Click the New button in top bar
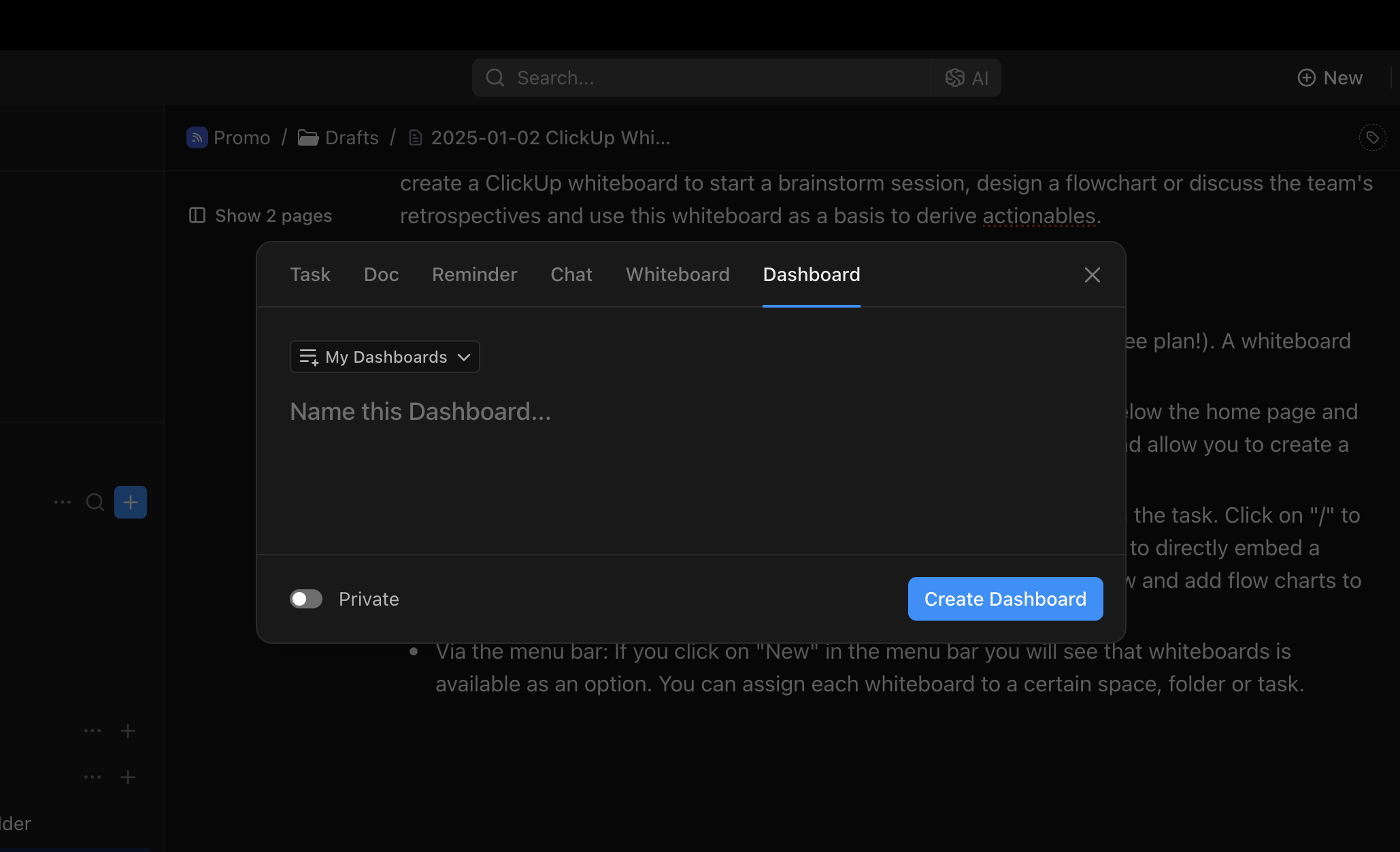Viewport: 1400px width, 852px height. [1330, 78]
